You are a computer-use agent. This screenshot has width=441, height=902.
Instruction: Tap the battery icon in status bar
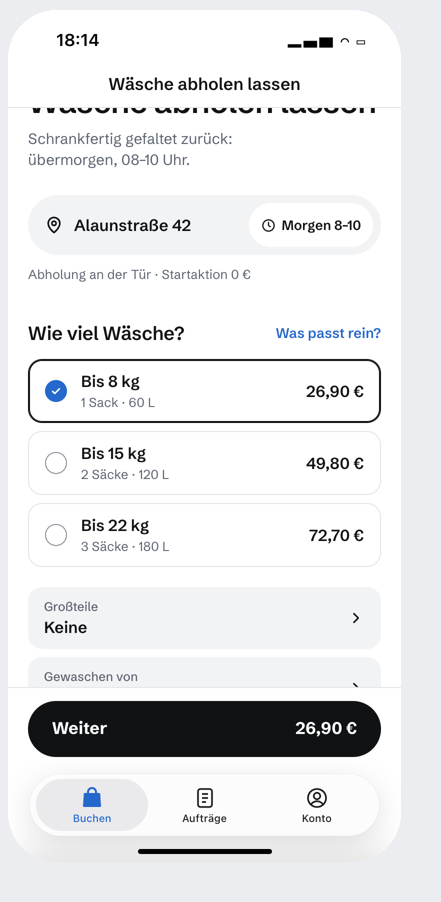click(361, 42)
